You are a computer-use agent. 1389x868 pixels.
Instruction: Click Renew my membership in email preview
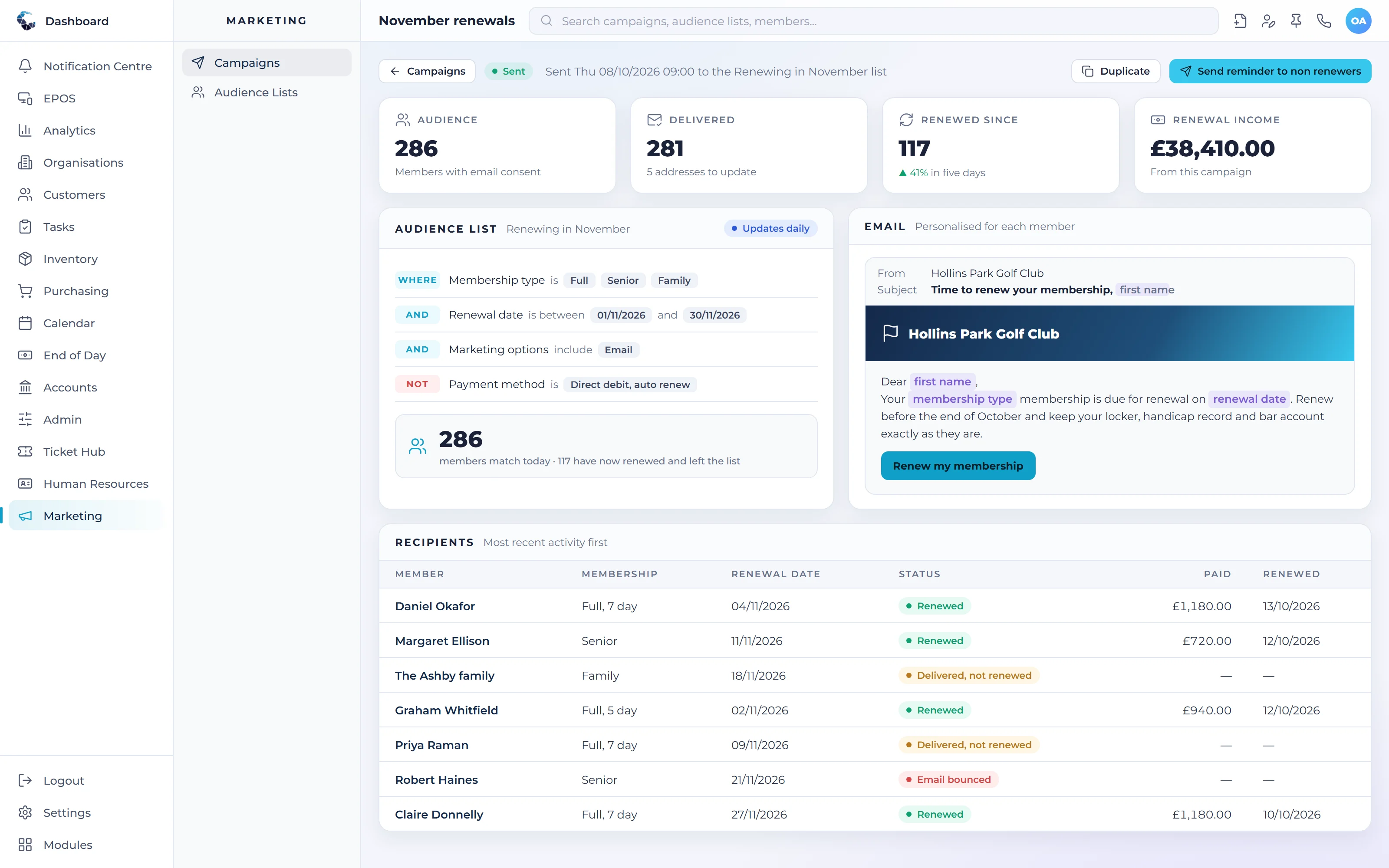(x=958, y=466)
